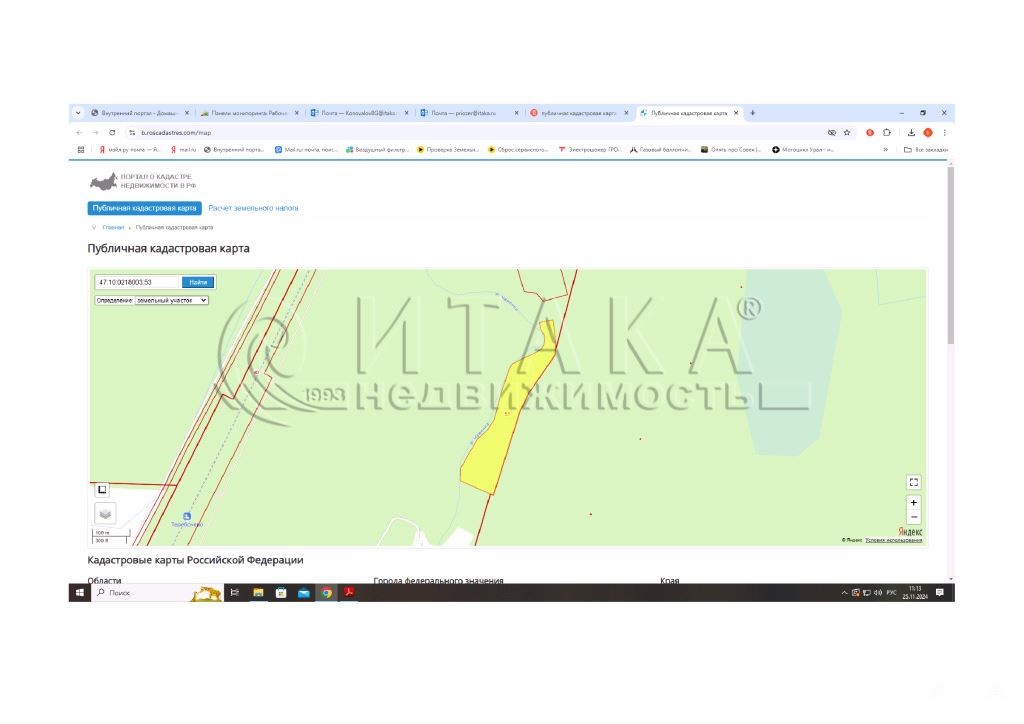The height and width of the screenshot is (724, 1024).
Task: Zoom out the map with minus button
Action: pyautogui.click(x=914, y=517)
